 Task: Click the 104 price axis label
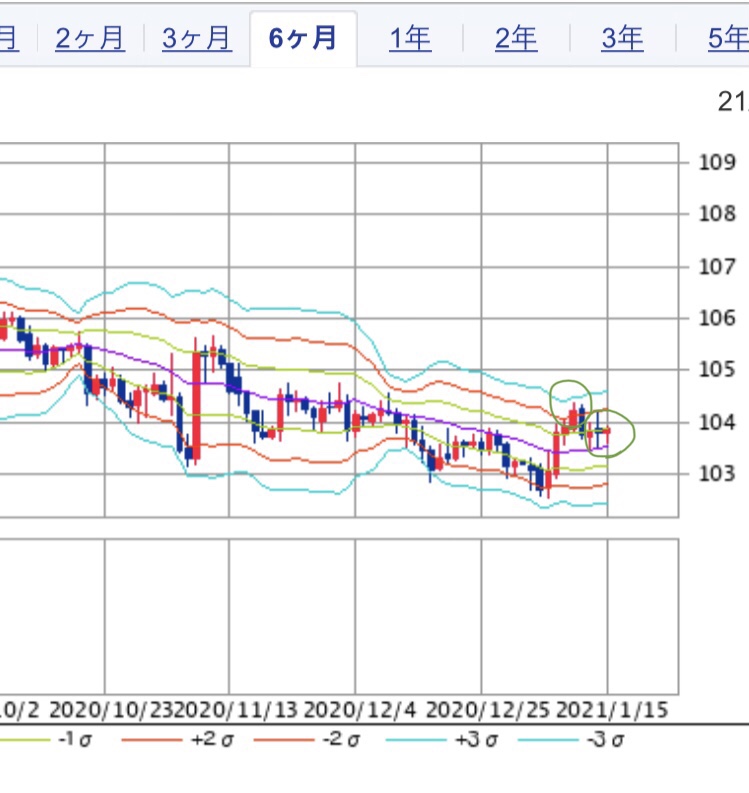pyautogui.click(x=717, y=422)
